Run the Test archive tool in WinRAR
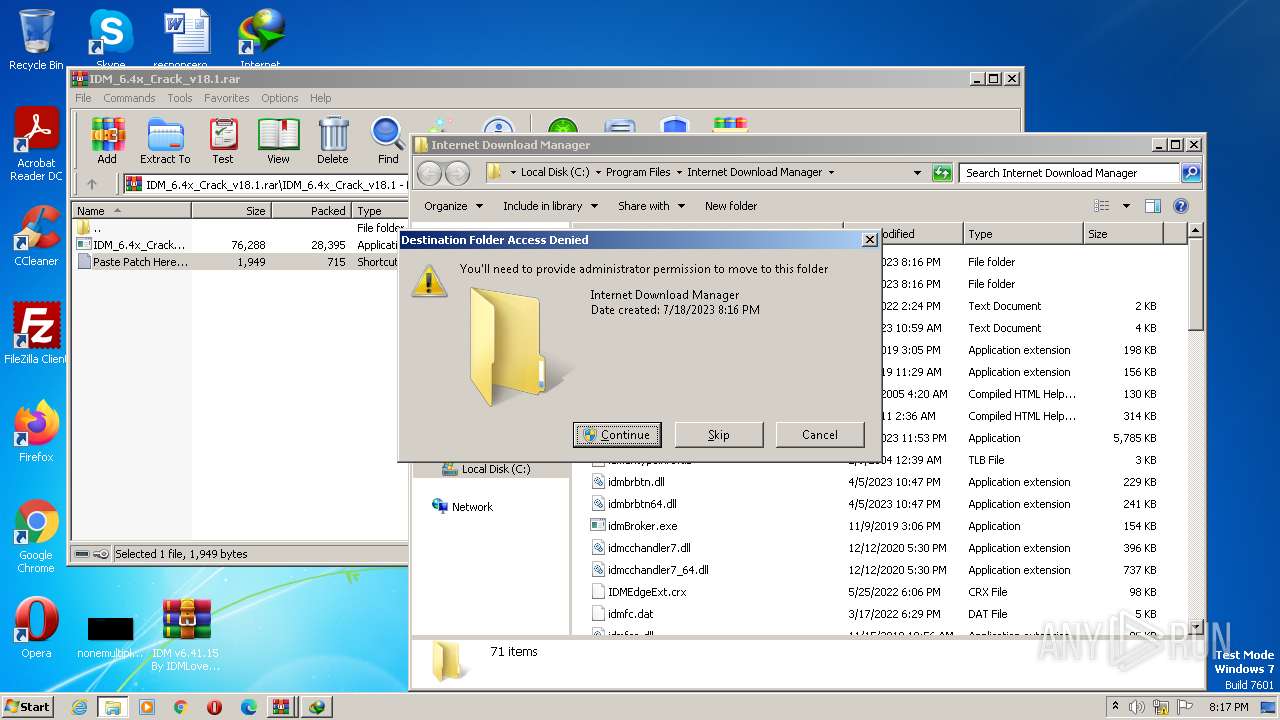Screen dimensions: 1280x720 coord(223,141)
